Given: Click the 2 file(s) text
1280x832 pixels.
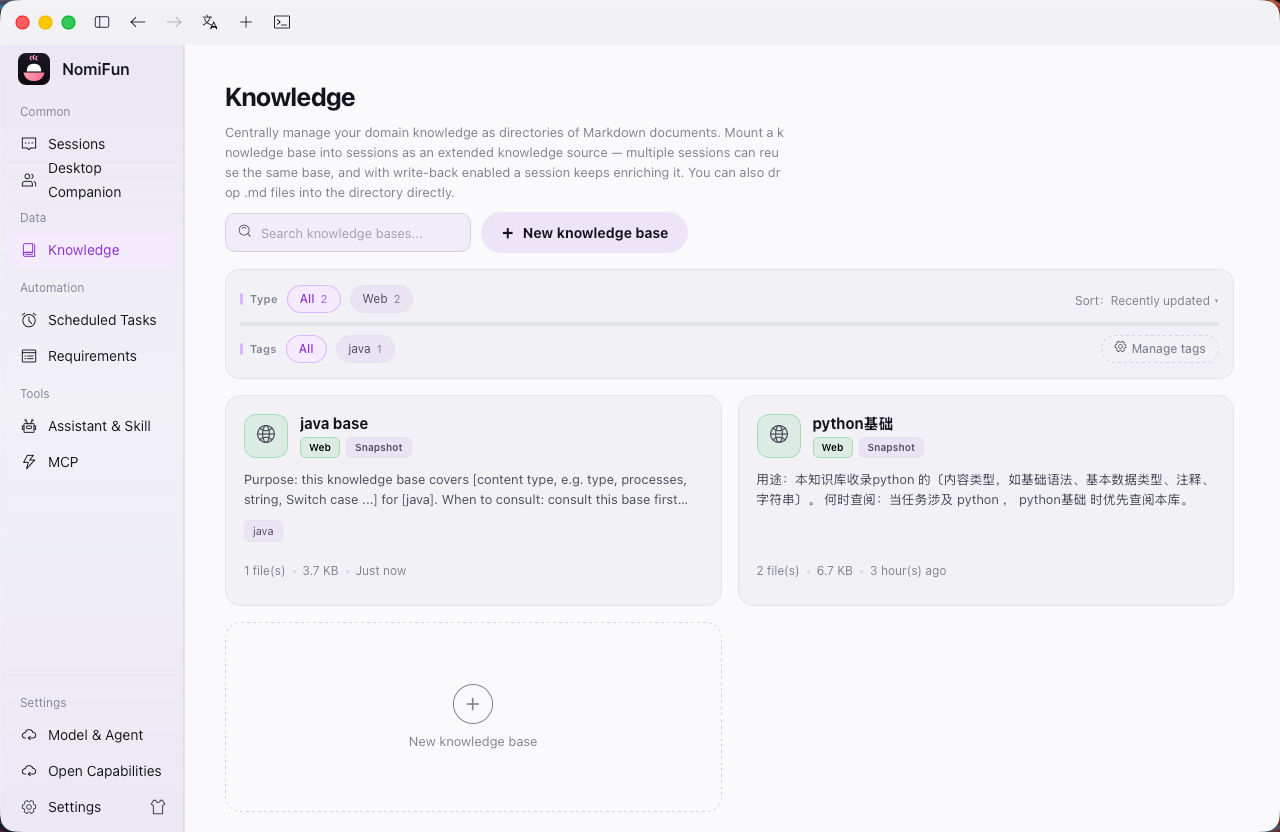Looking at the screenshot, I should click(x=778, y=571).
